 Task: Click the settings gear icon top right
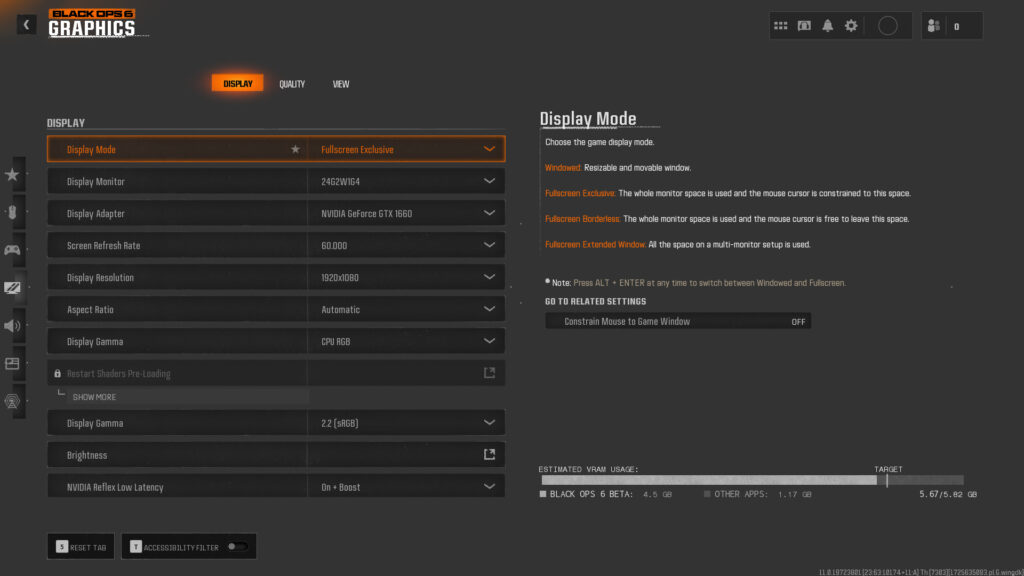tap(851, 24)
